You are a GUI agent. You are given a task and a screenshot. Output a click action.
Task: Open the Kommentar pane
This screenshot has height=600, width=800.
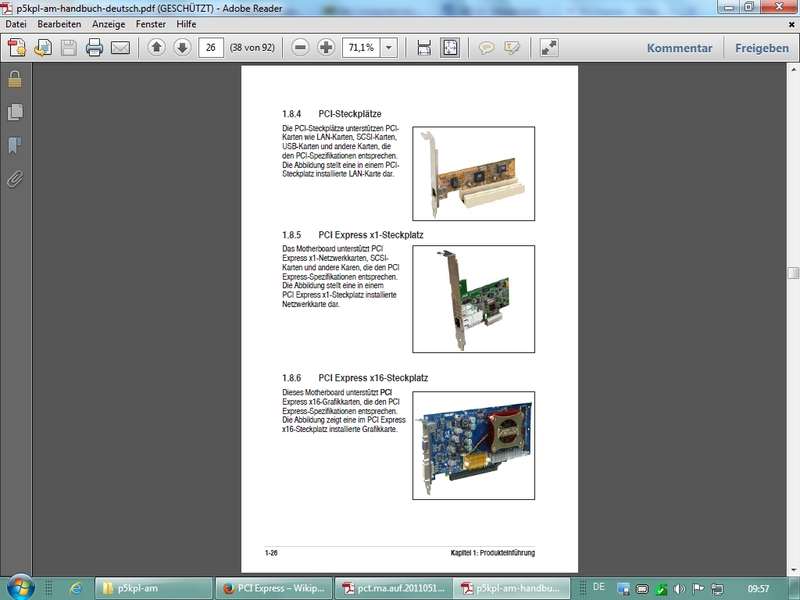click(679, 48)
